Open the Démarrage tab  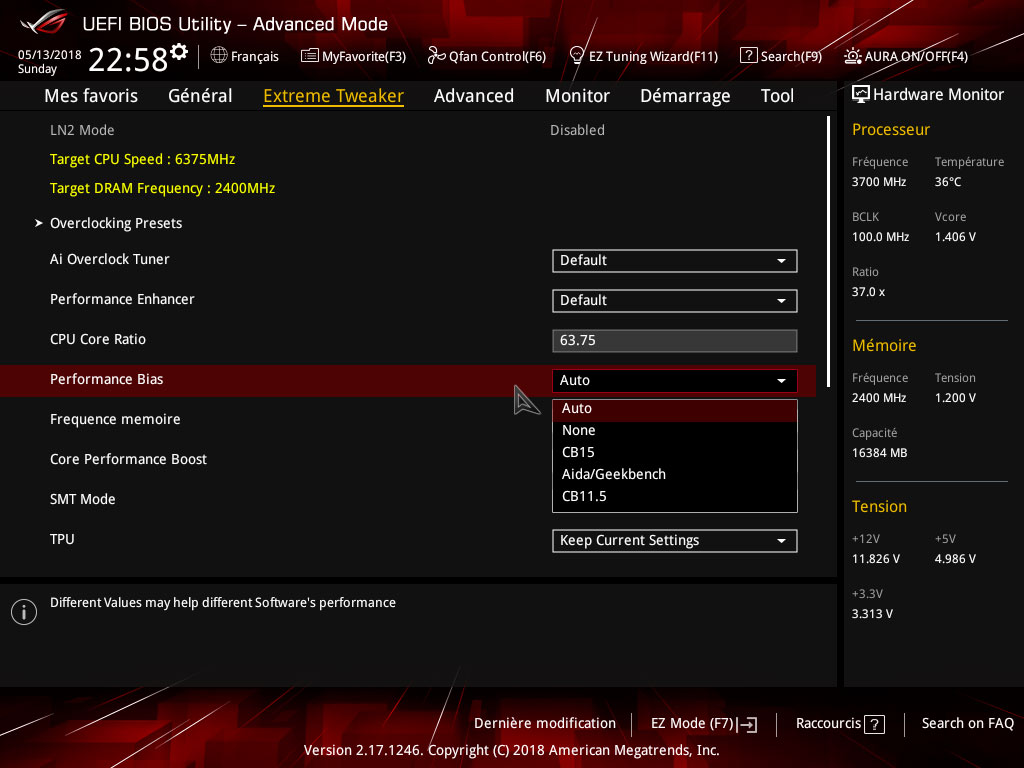pos(685,96)
